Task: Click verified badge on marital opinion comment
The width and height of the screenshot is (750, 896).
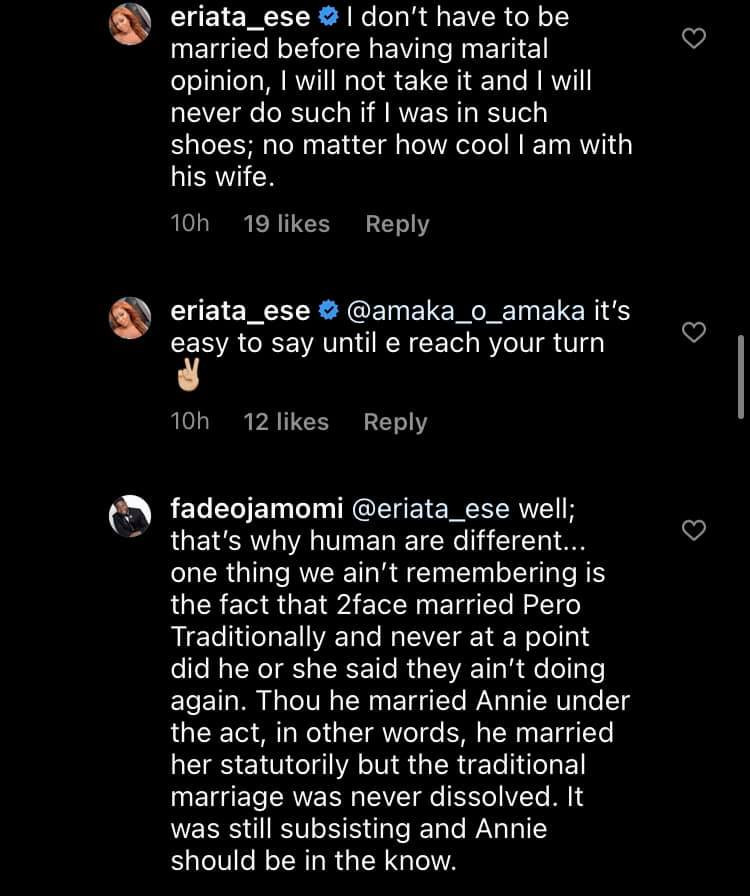Action: [329, 19]
